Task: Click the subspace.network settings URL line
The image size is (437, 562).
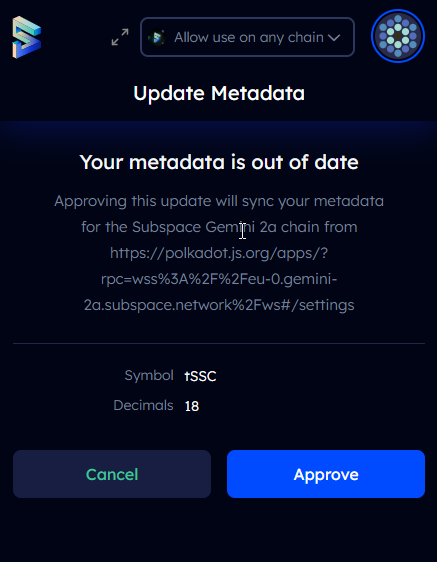Action: 219,305
